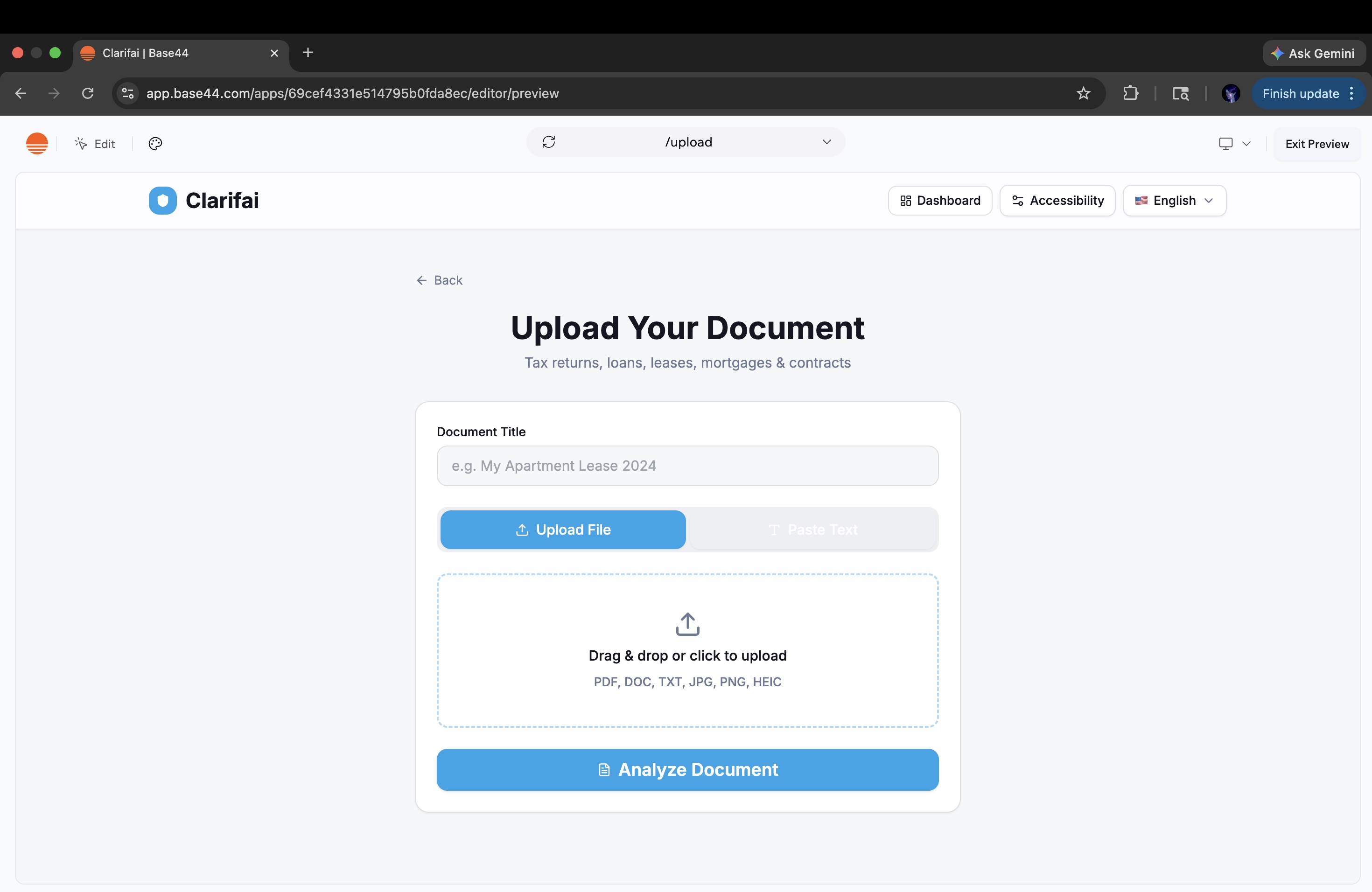
Task: Click the Document Title input field
Action: (x=687, y=466)
